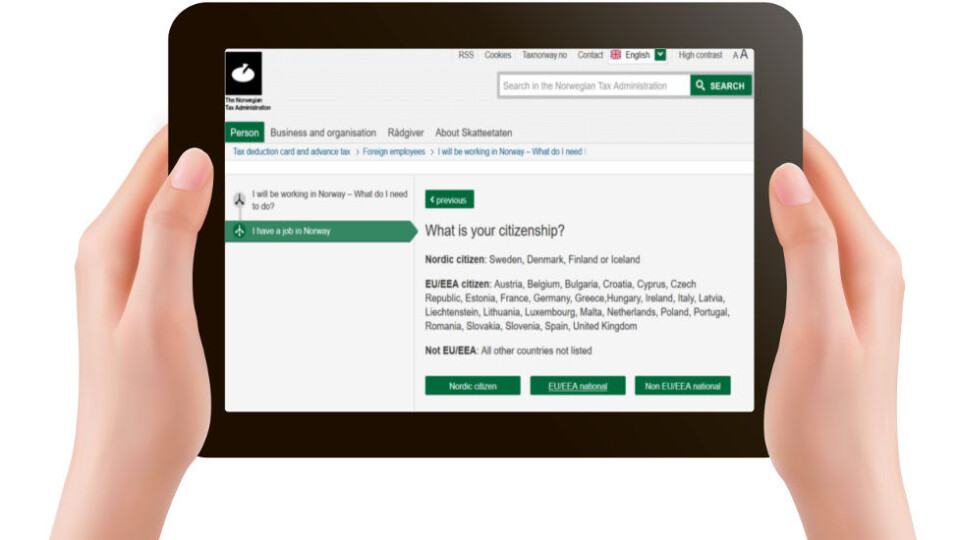960x540 pixels.
Task: Click the plane icon beside first step
Action: coord(239,199)
